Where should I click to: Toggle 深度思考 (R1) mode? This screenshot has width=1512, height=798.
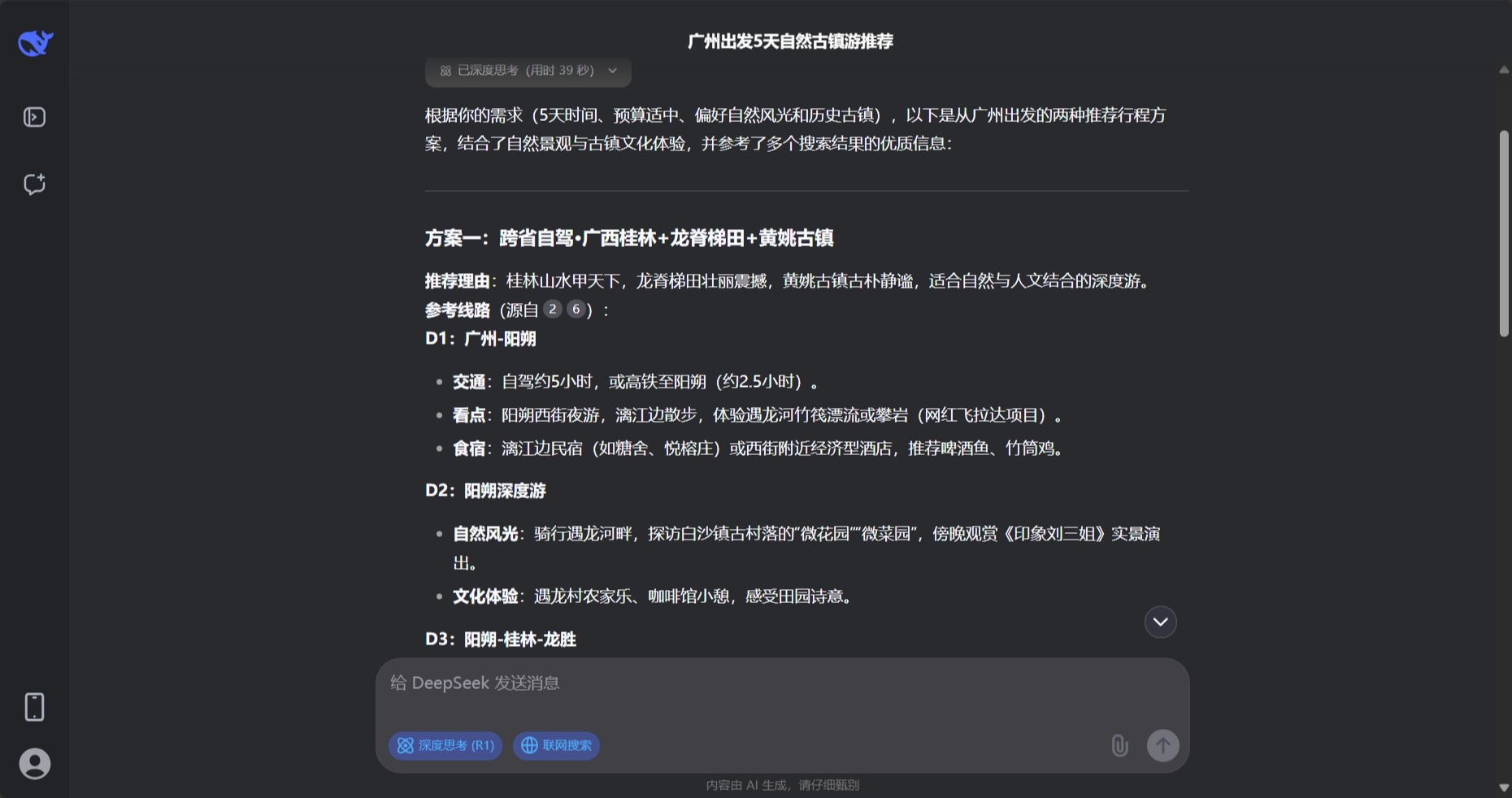click(445, 745)
